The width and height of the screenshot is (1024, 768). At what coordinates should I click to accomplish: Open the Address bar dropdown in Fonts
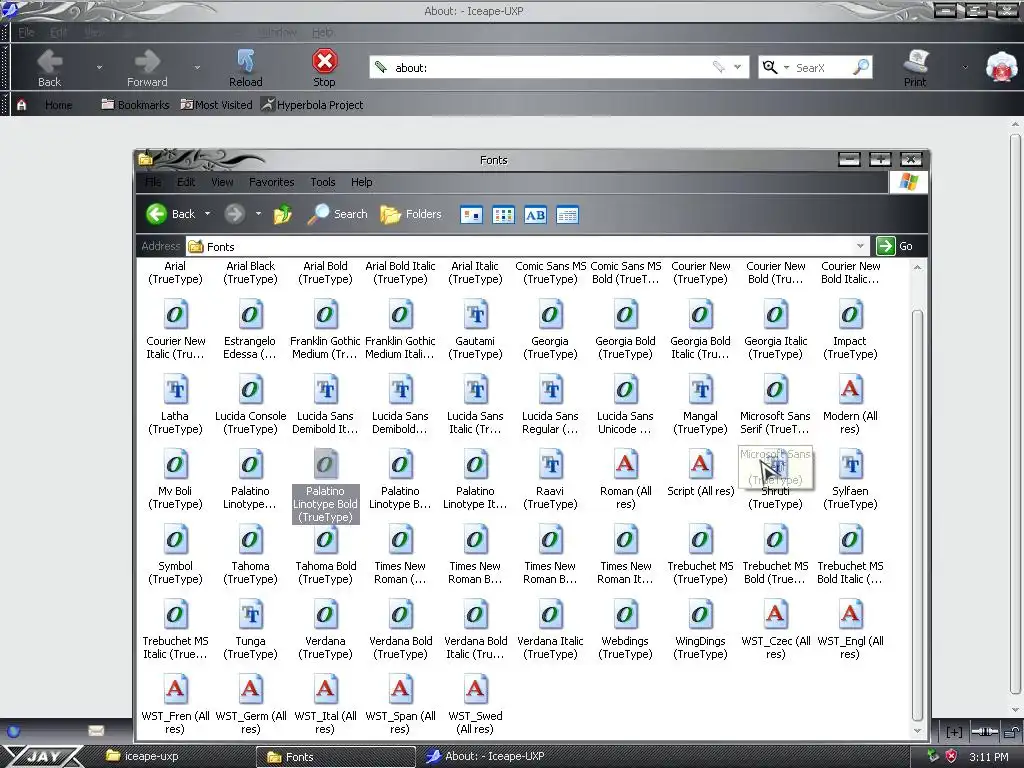tap(861, 246)
